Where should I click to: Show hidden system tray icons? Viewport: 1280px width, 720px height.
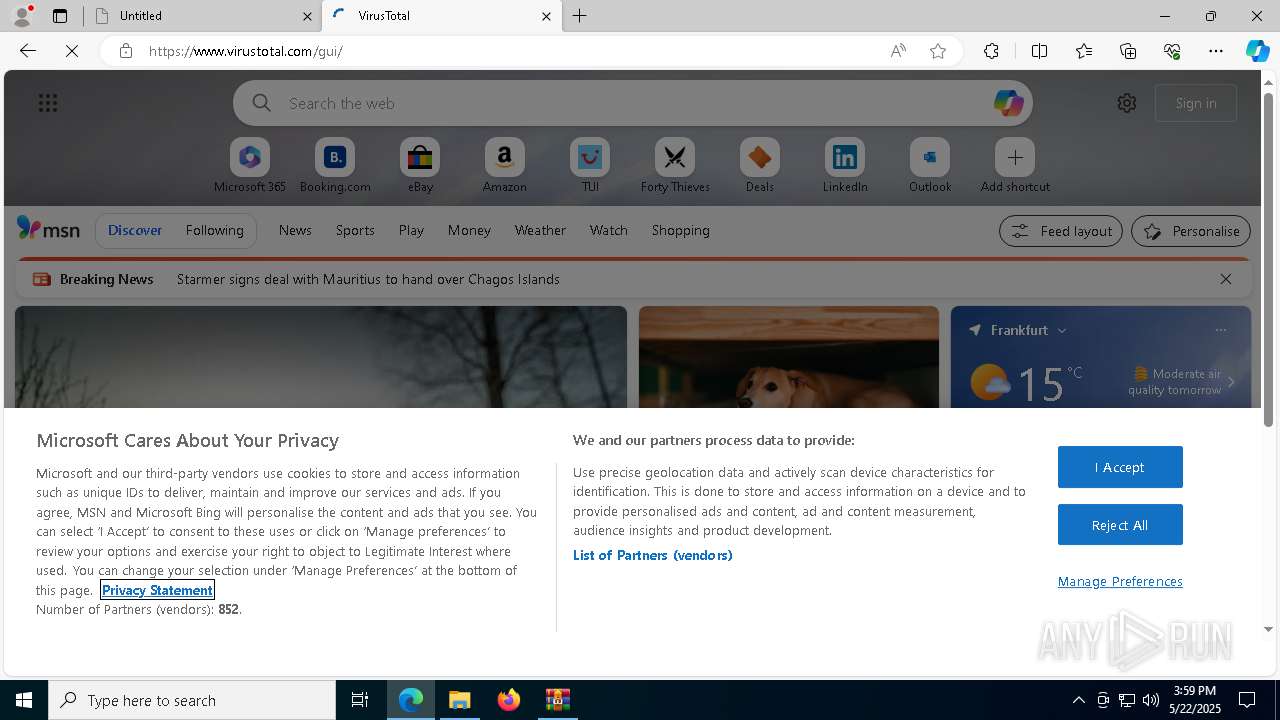pyautogui.click(x=1078, y=700)
